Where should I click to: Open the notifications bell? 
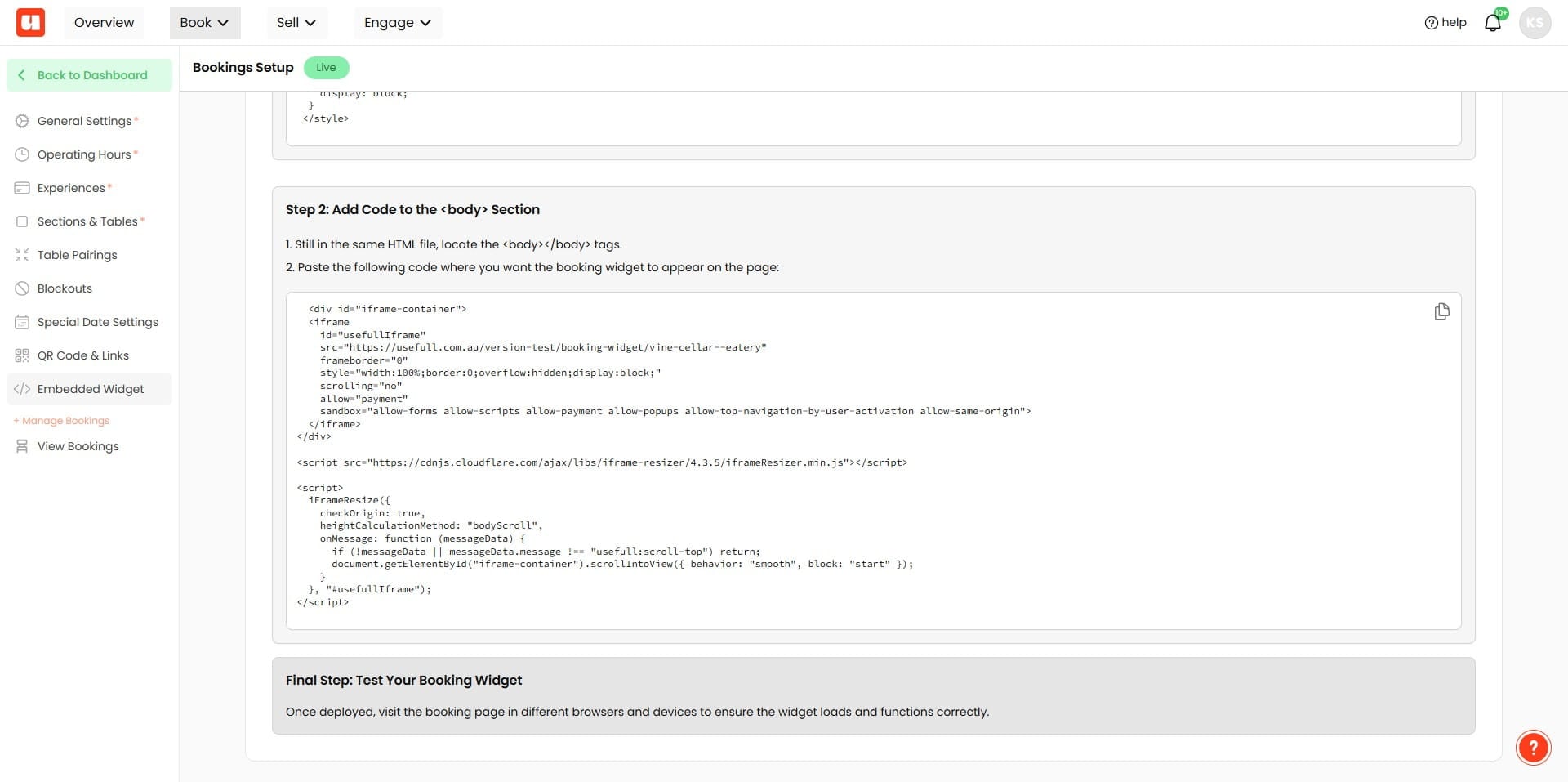(x=1493, y=23)
